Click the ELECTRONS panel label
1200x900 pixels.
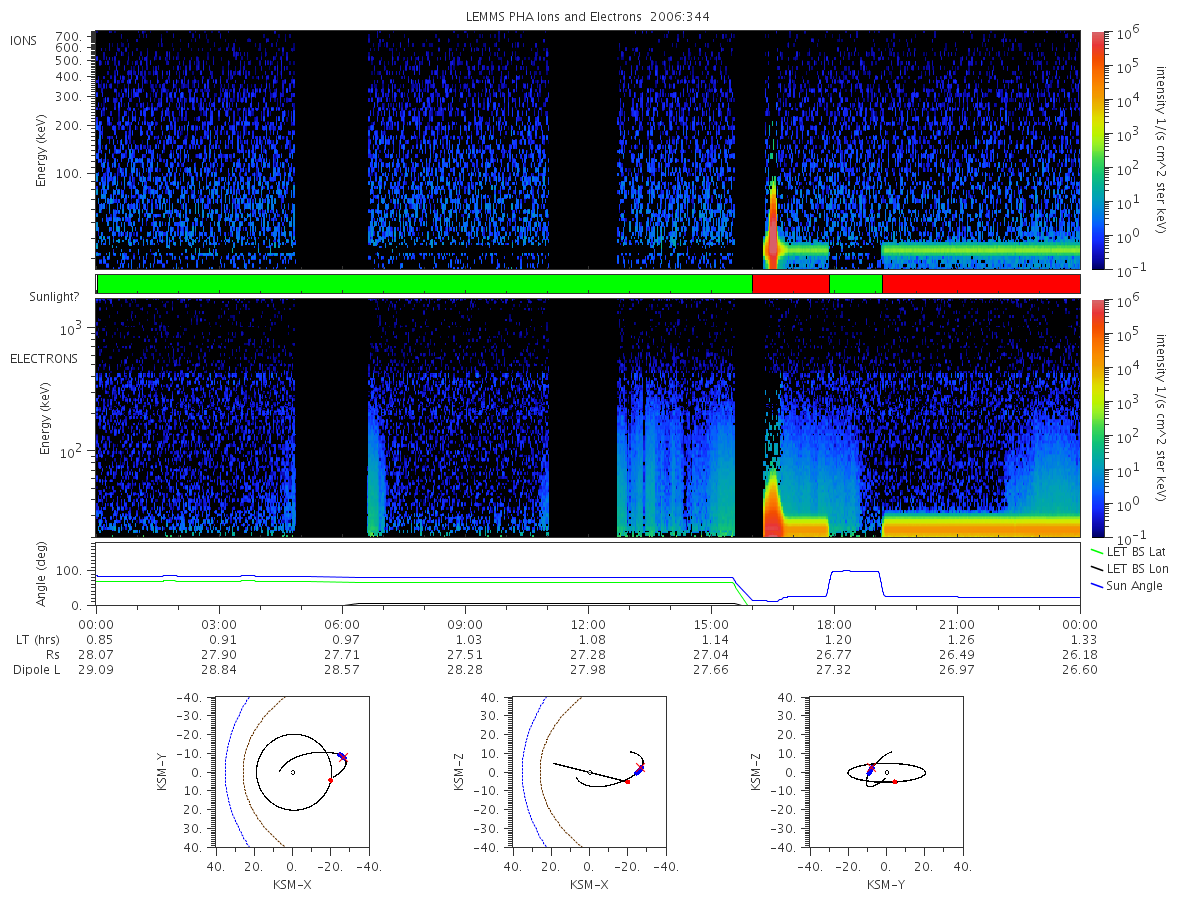tap(44, 358)
